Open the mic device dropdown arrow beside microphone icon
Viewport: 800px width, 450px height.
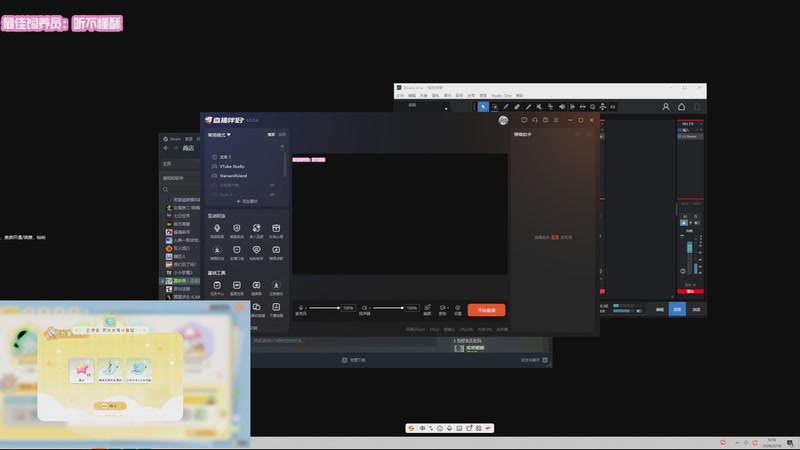[x=306, y=308]
